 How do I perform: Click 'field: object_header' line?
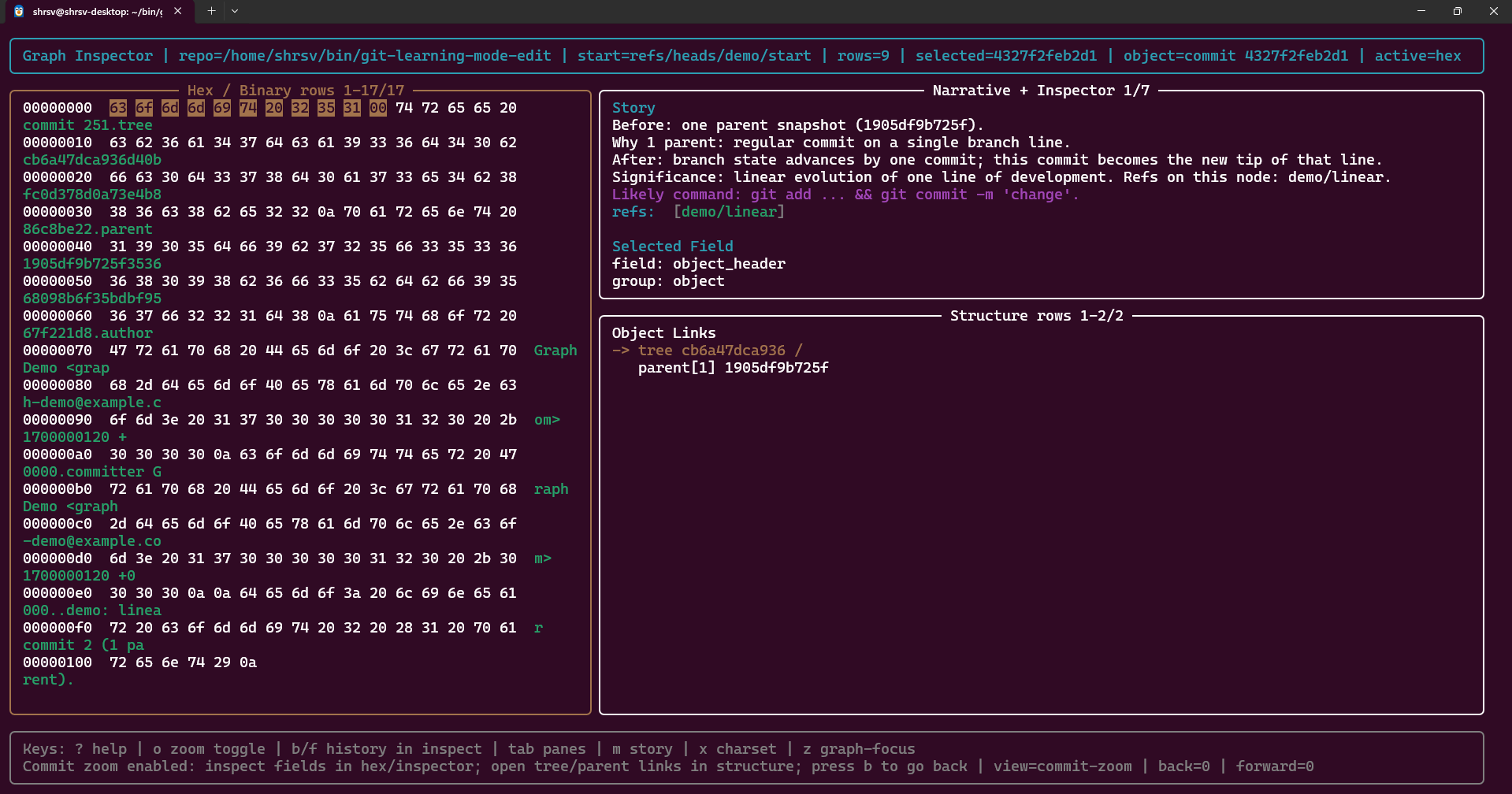tap(699, 264)
